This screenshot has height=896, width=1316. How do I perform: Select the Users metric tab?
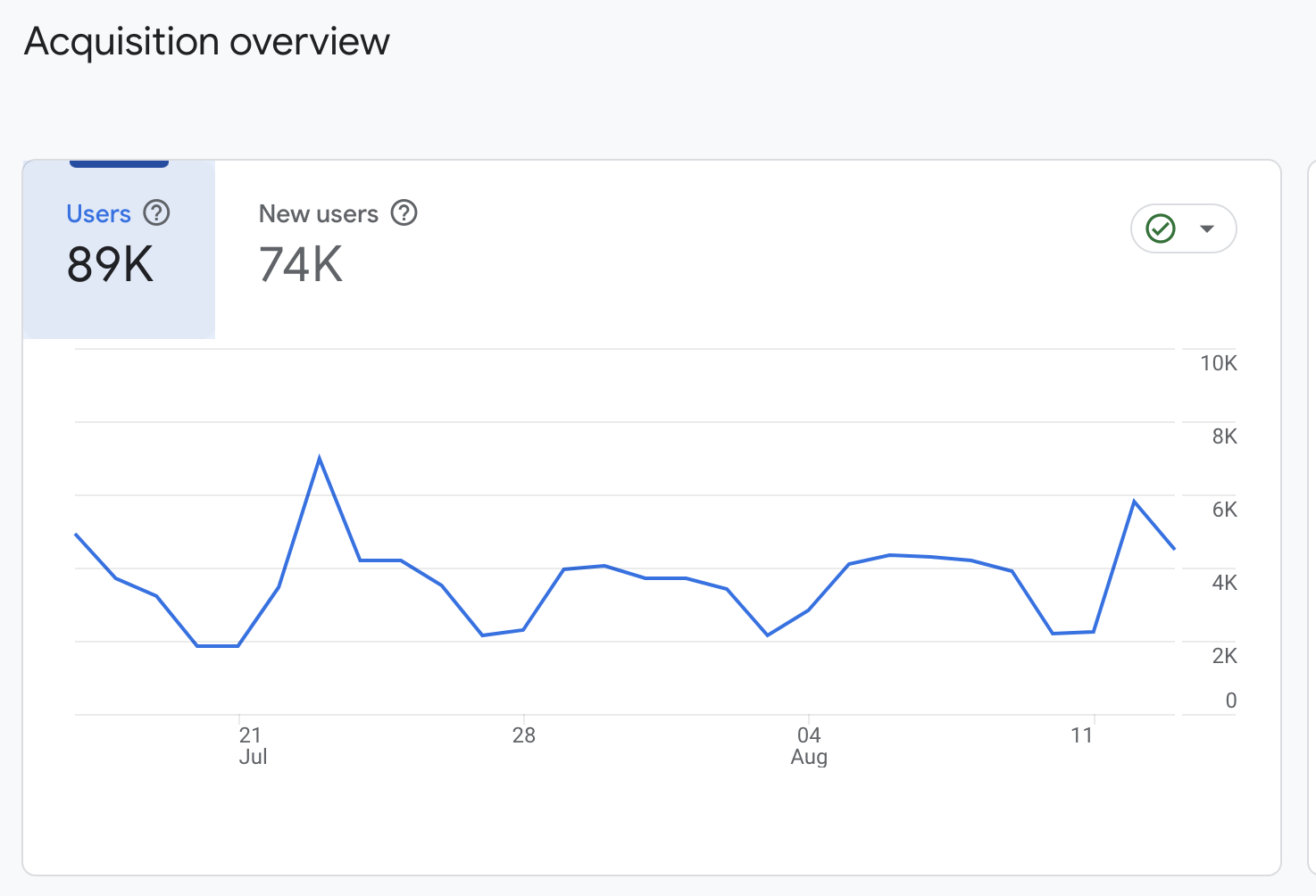119,249
